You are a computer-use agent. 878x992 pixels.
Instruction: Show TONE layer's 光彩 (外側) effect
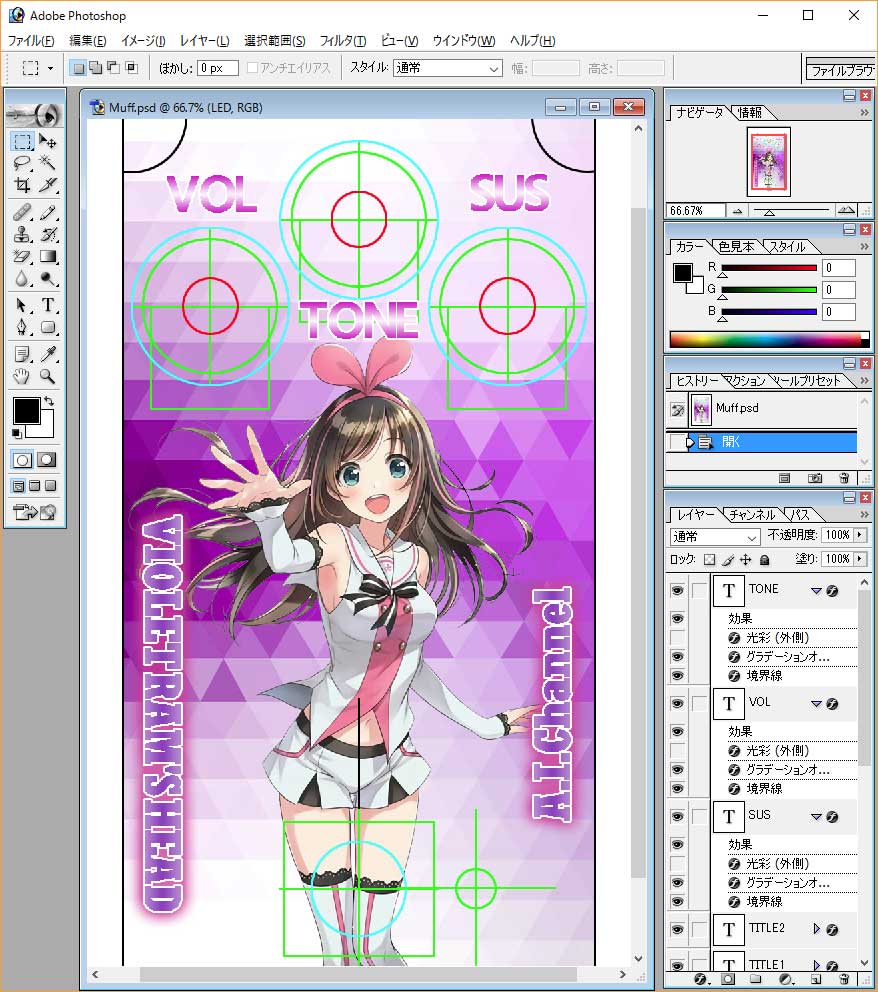677,638
